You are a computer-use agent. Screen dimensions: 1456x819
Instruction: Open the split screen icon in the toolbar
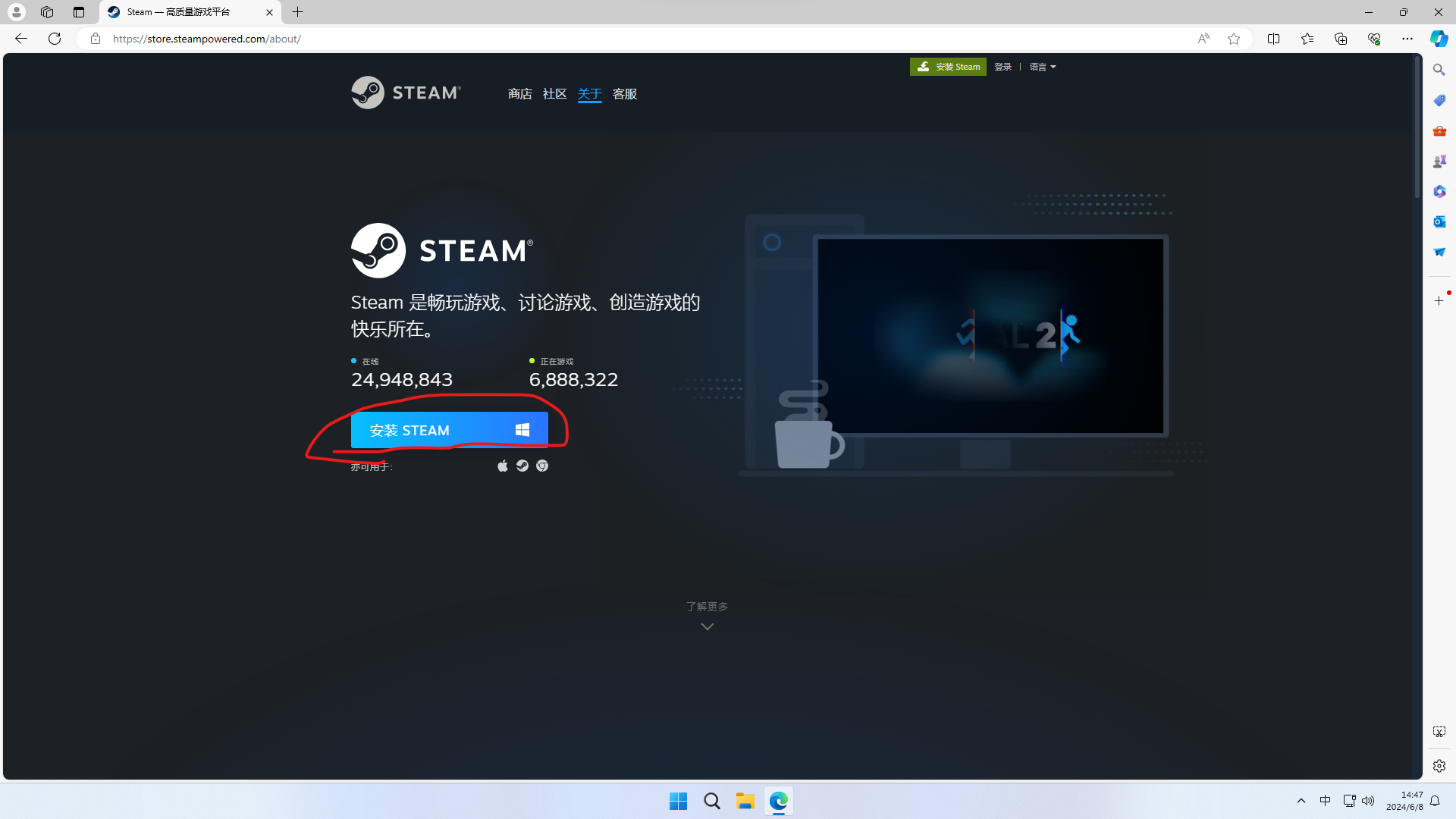[1273, 39]
